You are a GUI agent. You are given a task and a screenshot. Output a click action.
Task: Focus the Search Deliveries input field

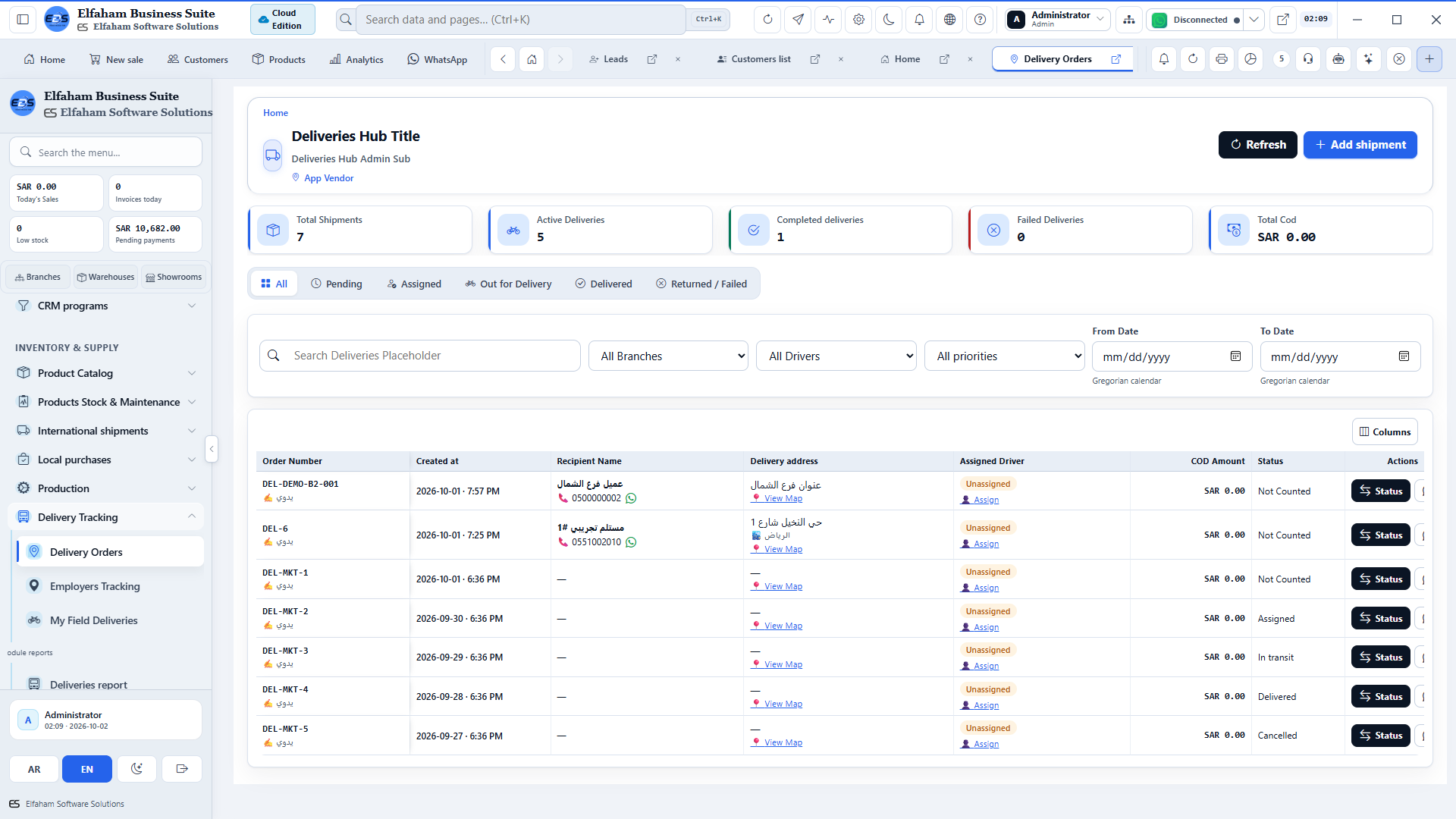point(420,356)
